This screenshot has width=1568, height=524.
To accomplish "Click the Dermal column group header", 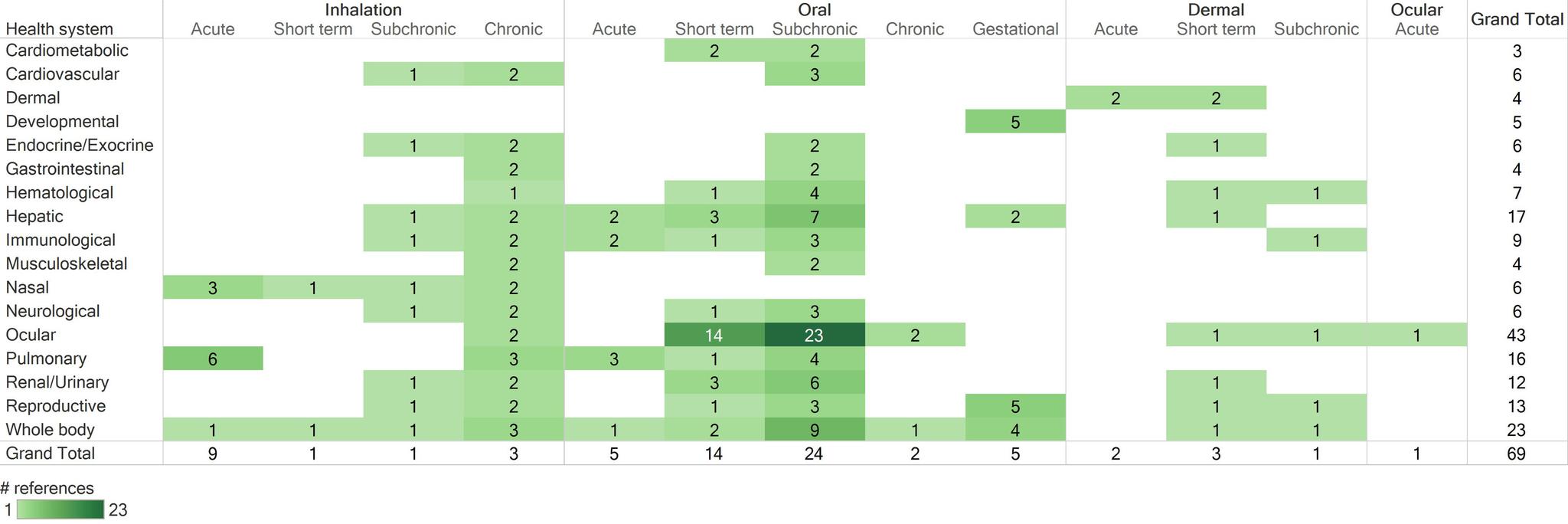I will pos(1216,10).
